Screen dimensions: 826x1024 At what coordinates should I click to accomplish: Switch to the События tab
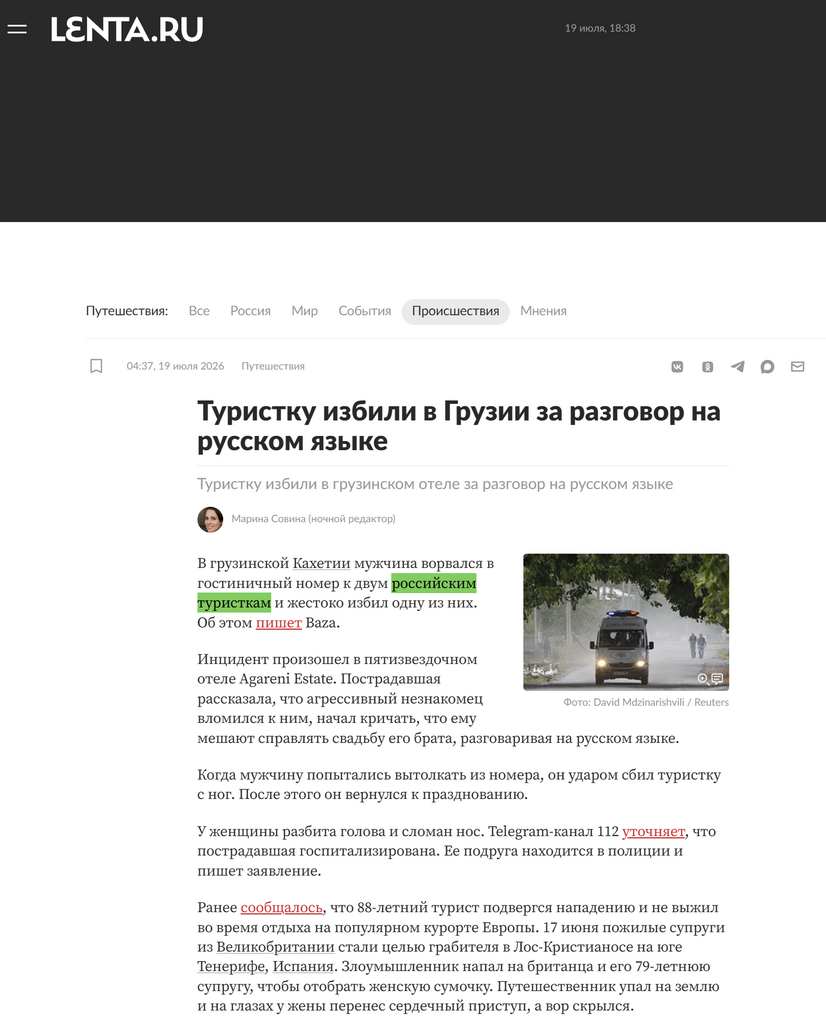364,311
